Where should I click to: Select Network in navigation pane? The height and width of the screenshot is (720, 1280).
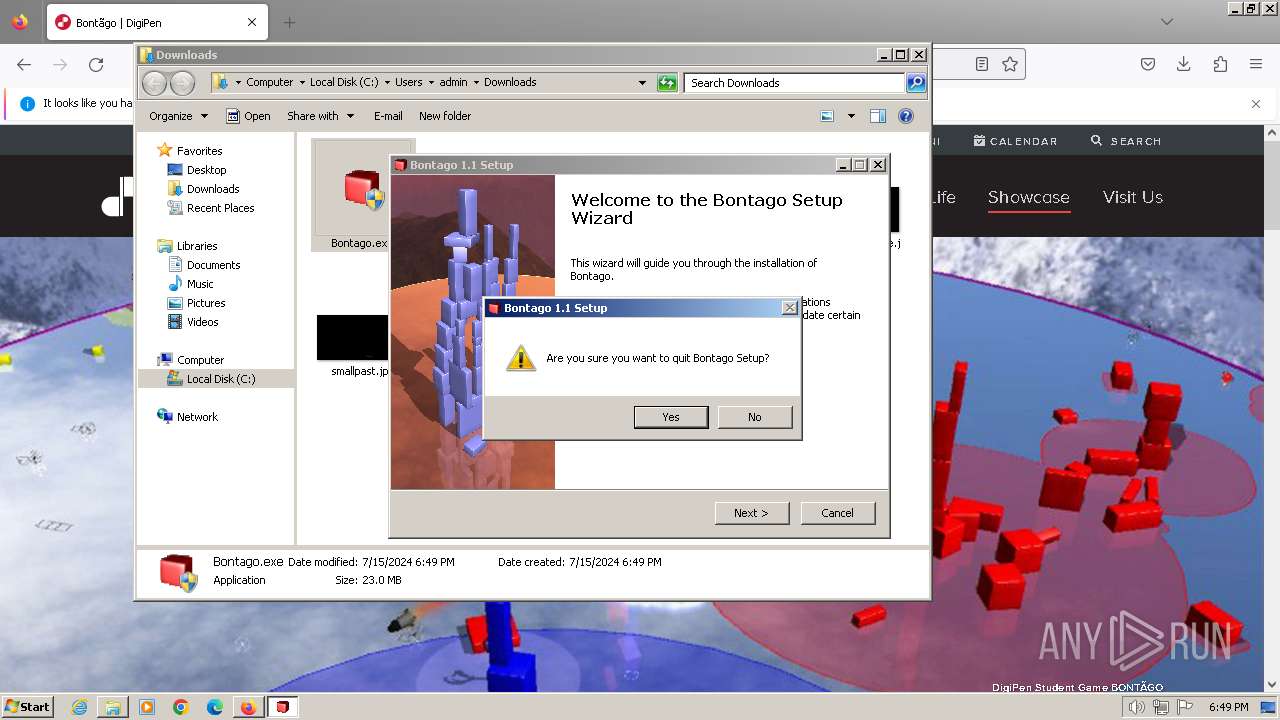(x=197, y=417)
